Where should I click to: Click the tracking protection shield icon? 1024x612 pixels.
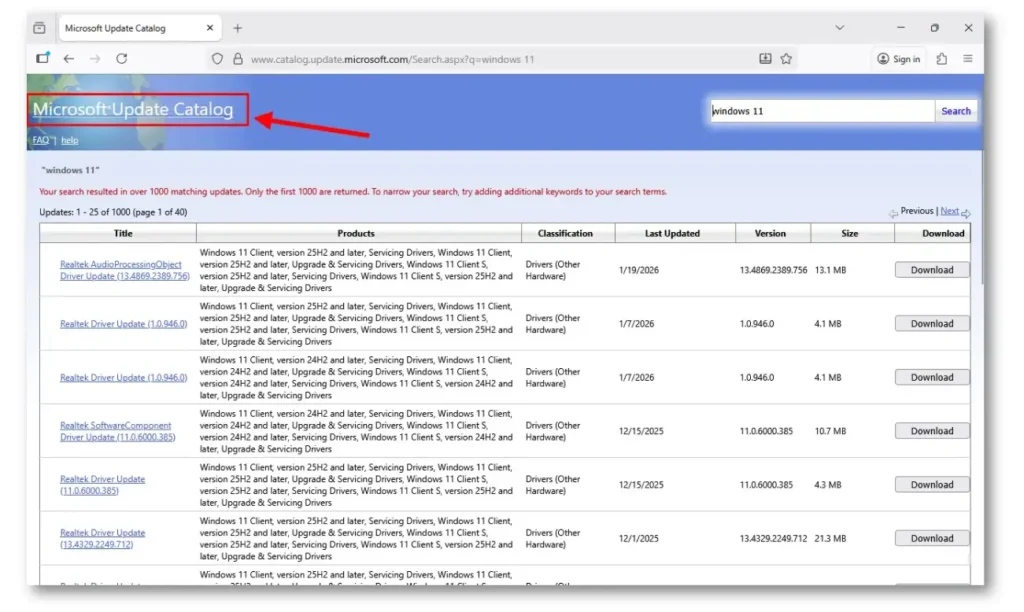click(x=217, y=59)
